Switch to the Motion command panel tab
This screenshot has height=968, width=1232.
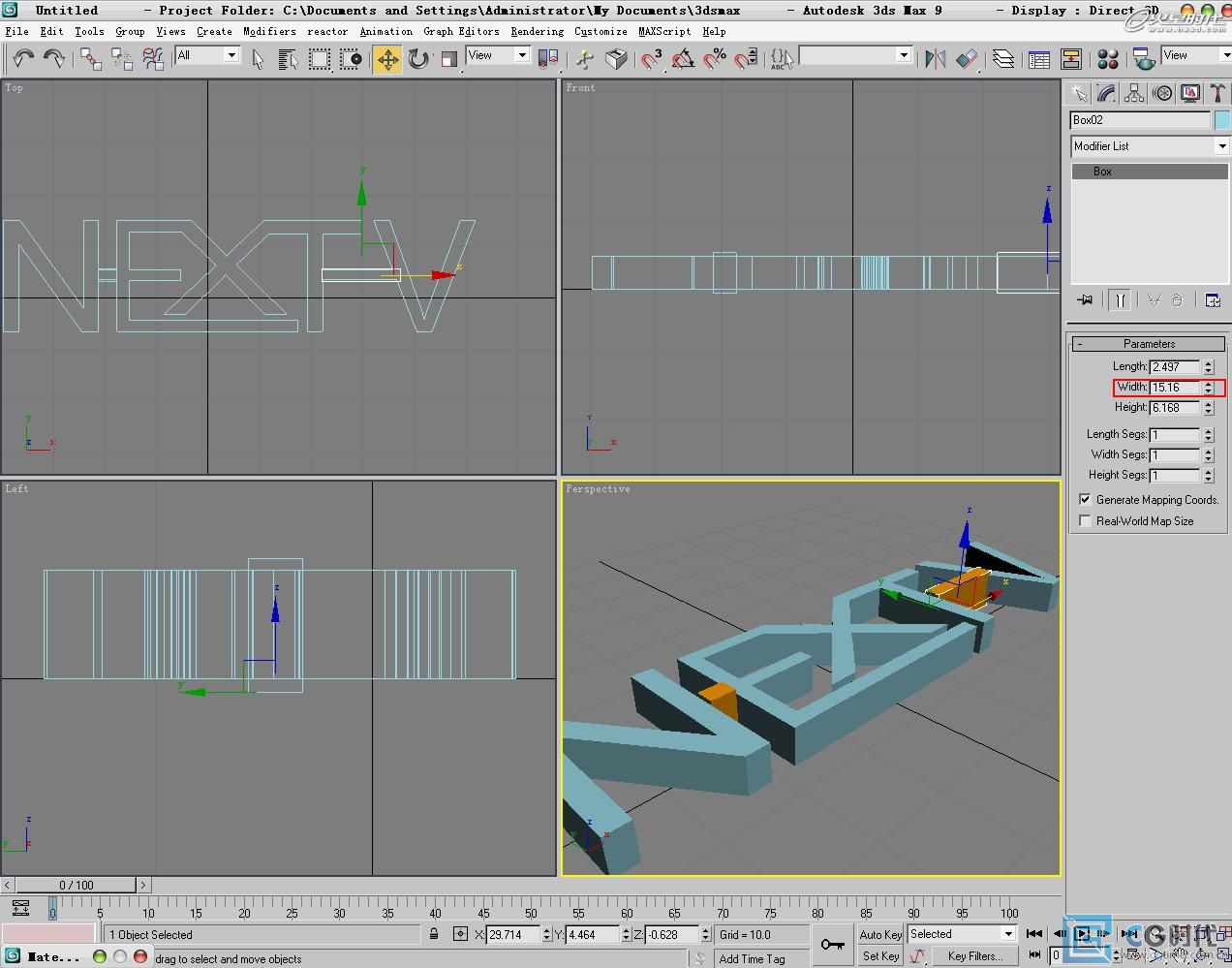[1163, 94]
